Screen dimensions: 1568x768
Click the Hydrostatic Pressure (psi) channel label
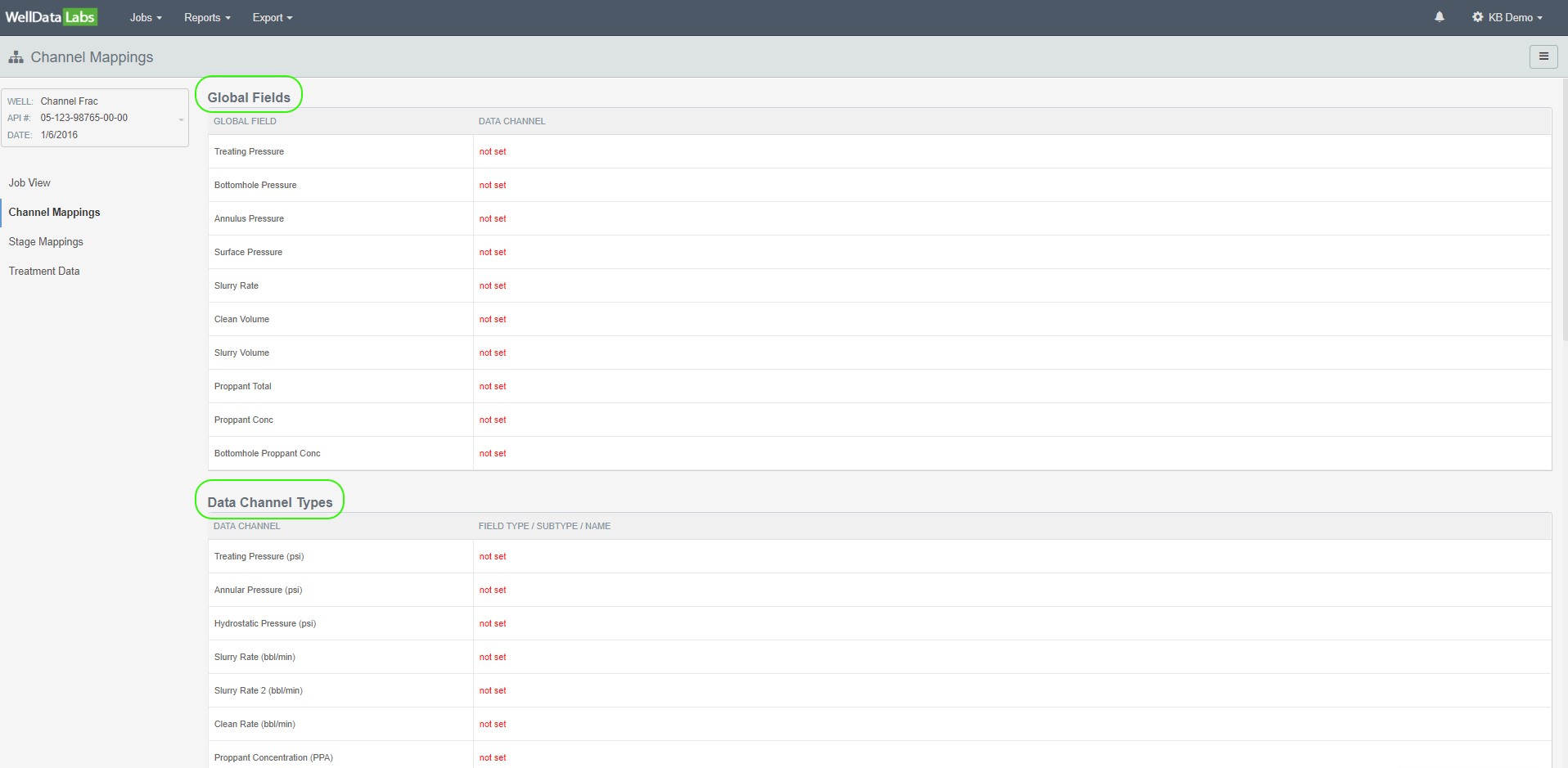tap(265, 623)
